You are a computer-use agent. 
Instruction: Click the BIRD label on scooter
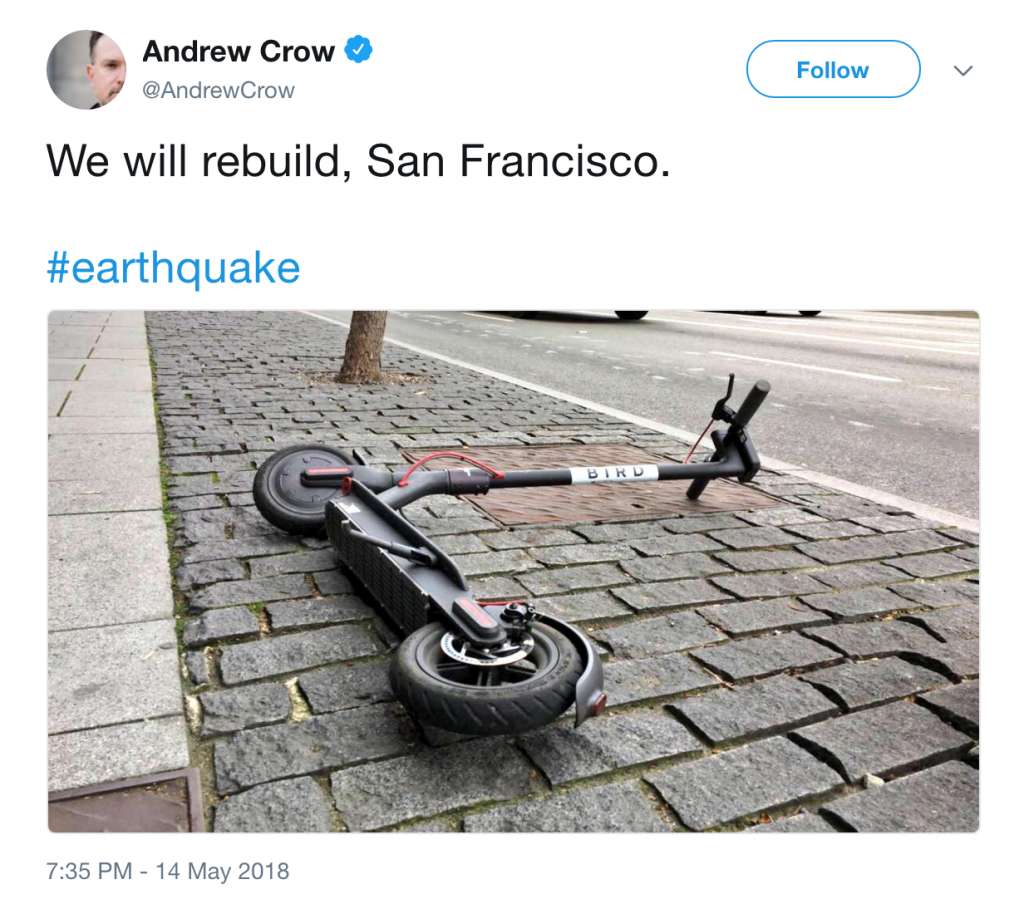(x=615, y=472)
